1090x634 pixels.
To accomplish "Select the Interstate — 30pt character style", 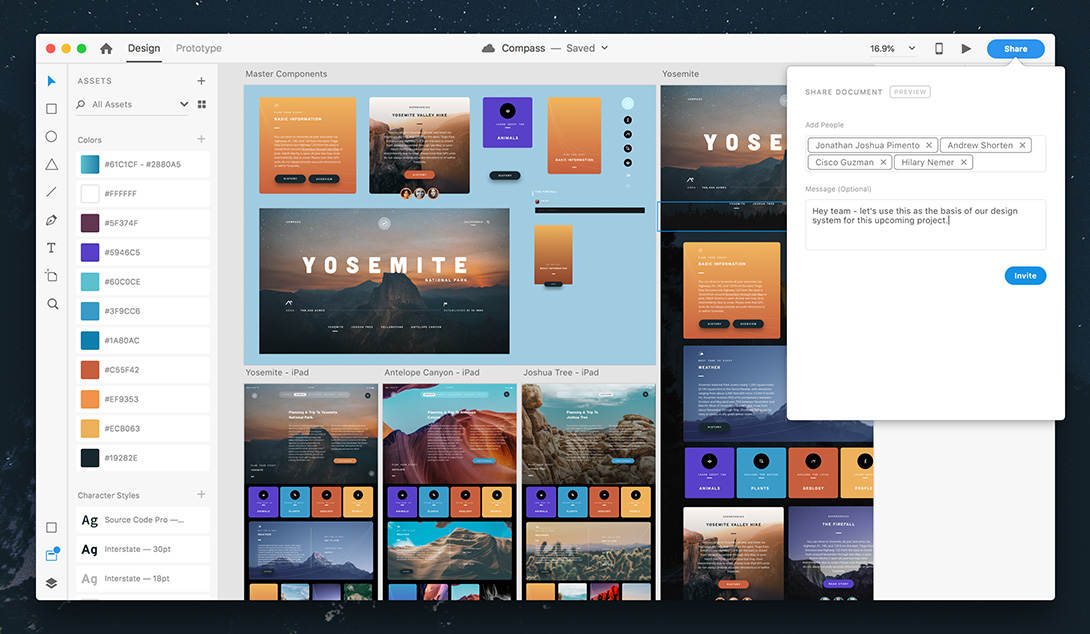I will 143,548.
